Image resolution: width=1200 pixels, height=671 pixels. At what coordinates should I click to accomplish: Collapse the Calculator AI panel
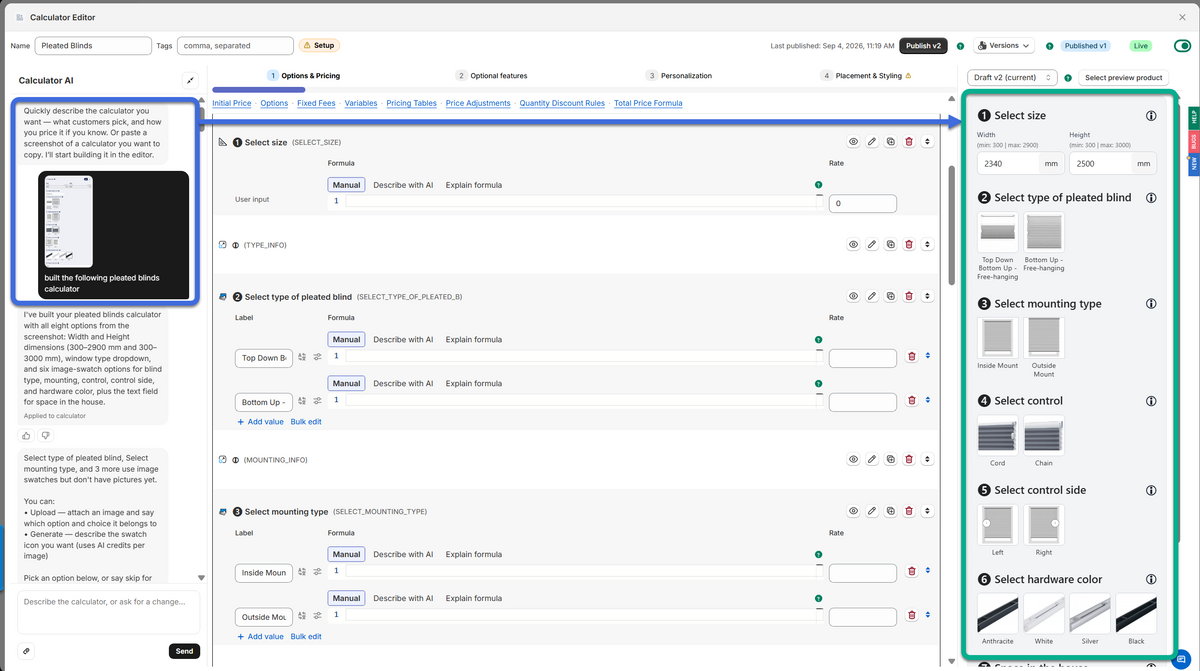190,80
